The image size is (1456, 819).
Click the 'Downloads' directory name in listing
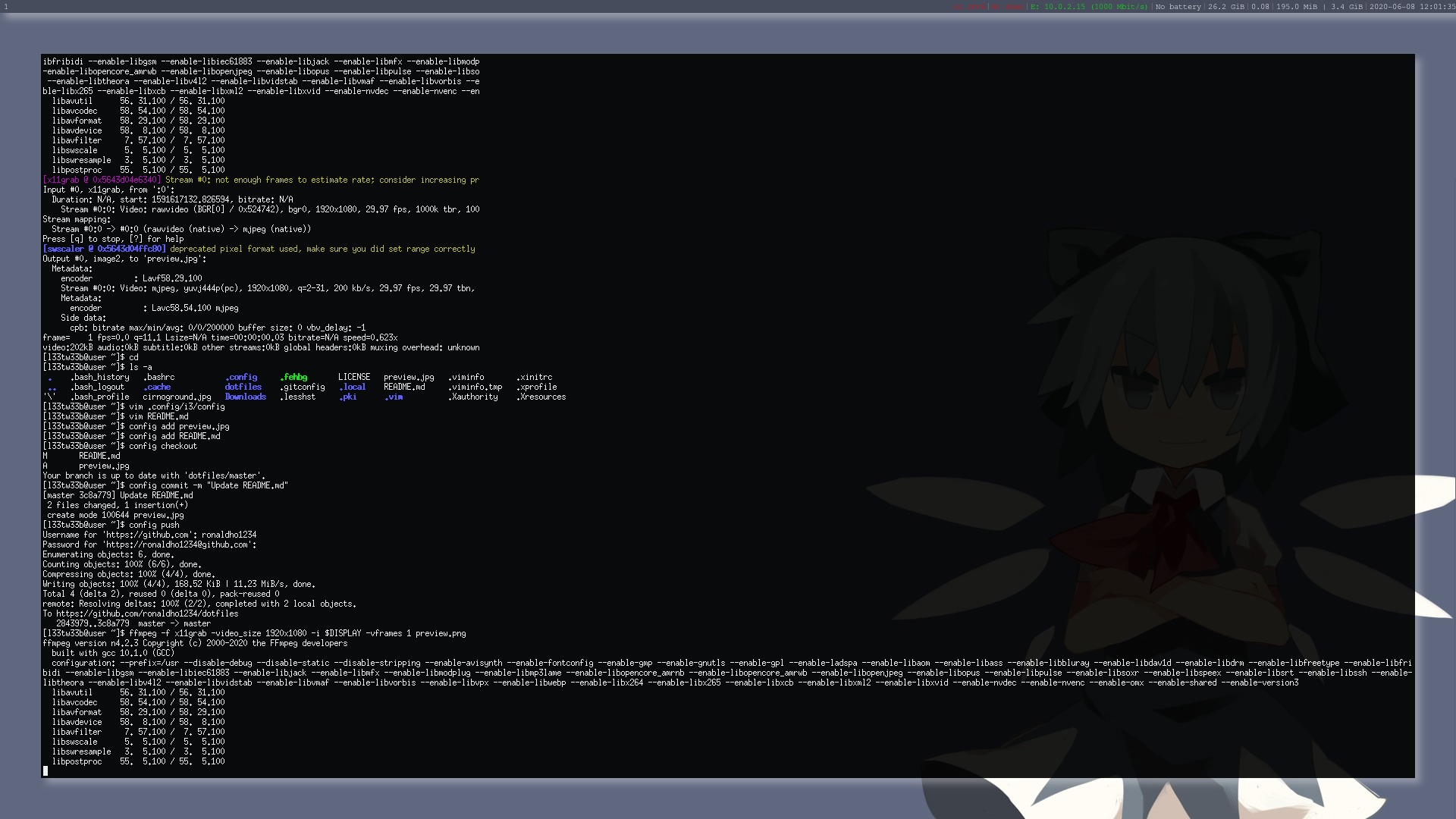[x=245, y=397]
